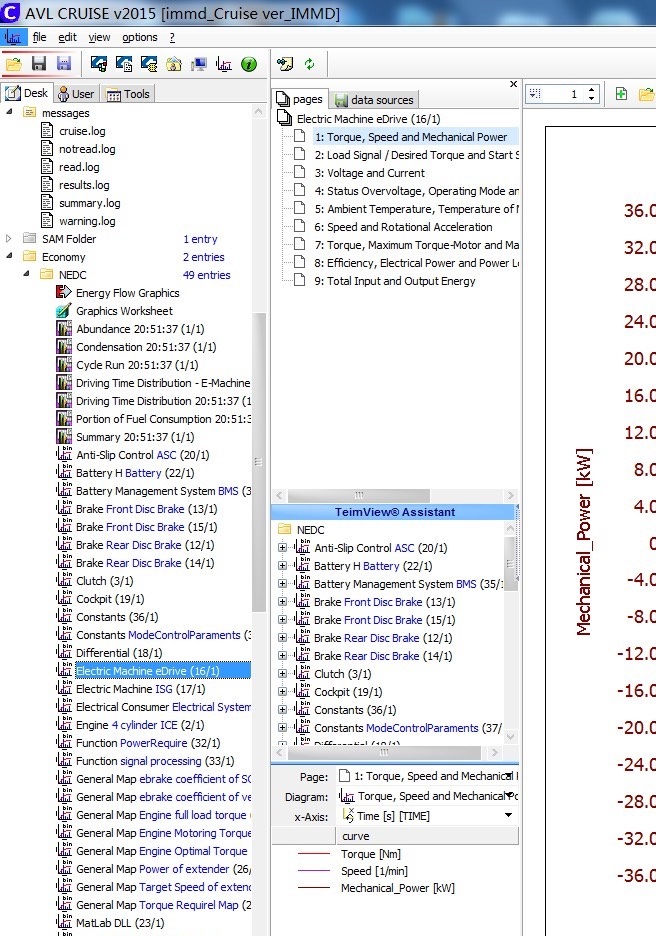Select Electric Machine ISG (17/1)
The image size is (656, 936).
tap(140, 689)
